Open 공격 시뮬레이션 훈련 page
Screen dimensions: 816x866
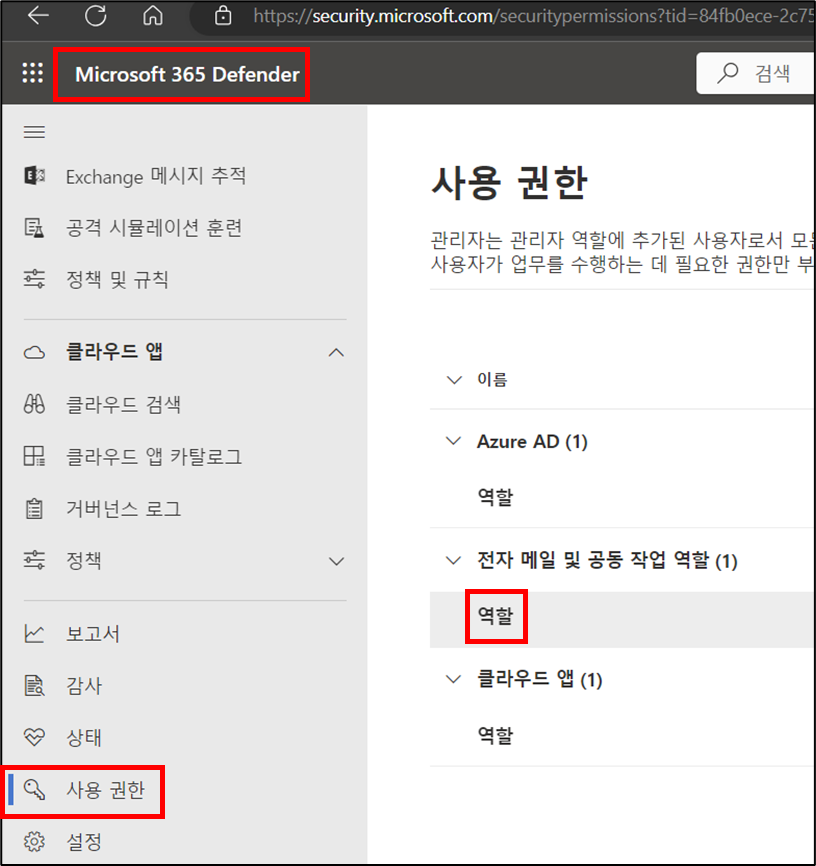(x=154, y=228)
